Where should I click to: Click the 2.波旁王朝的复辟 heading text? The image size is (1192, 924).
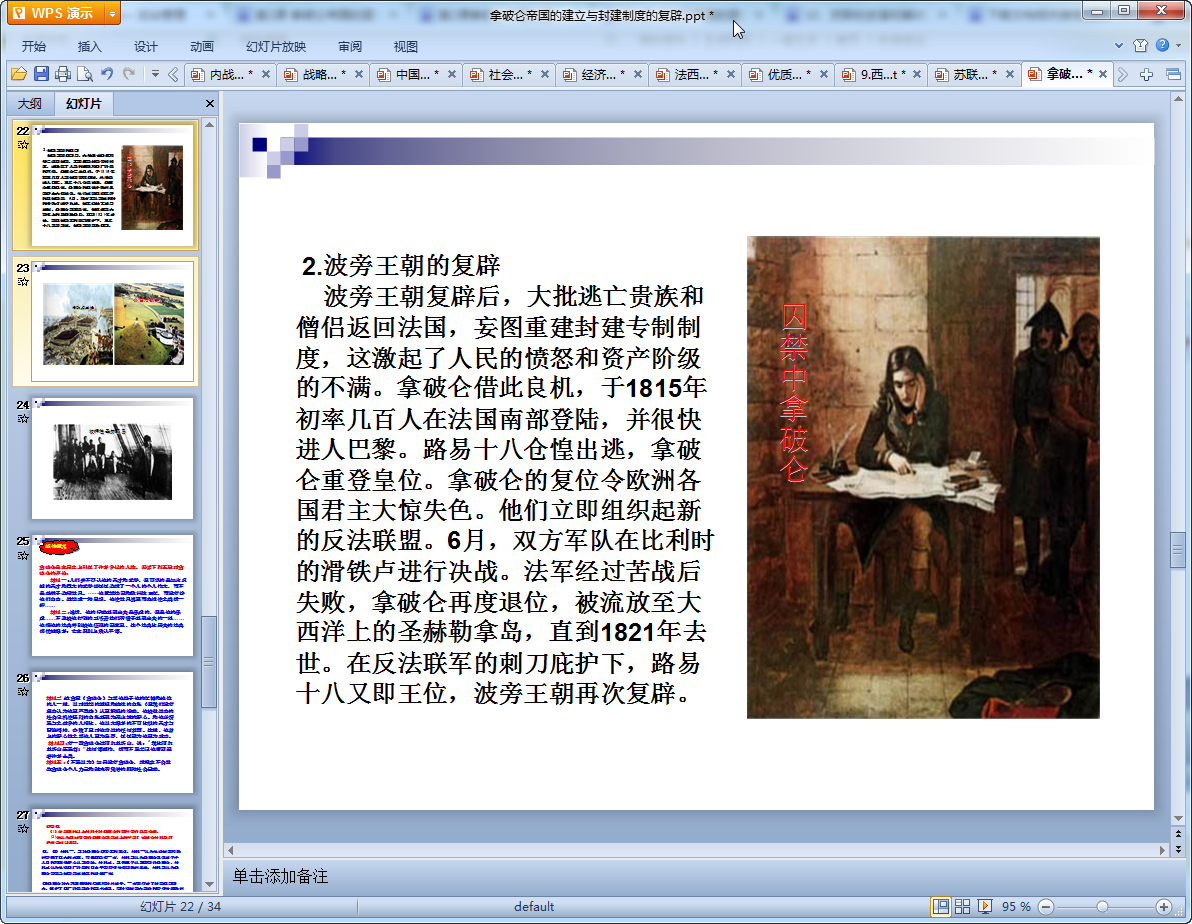[401, 265]
